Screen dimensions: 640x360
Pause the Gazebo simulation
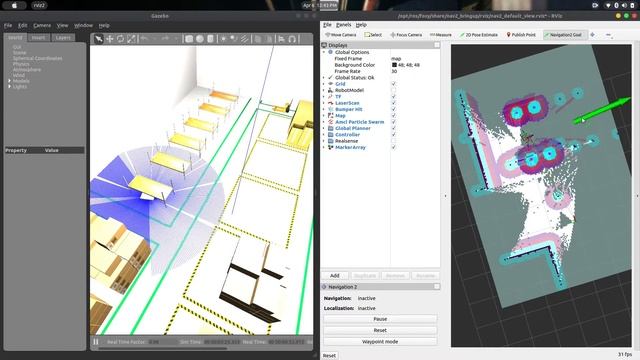click(96, 342)
